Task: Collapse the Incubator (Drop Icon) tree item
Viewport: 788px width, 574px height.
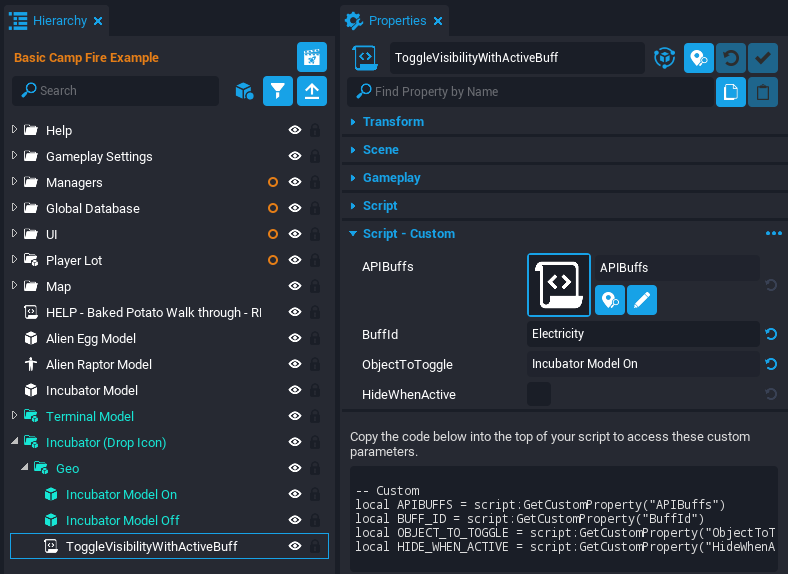Action: pos(14,442)
